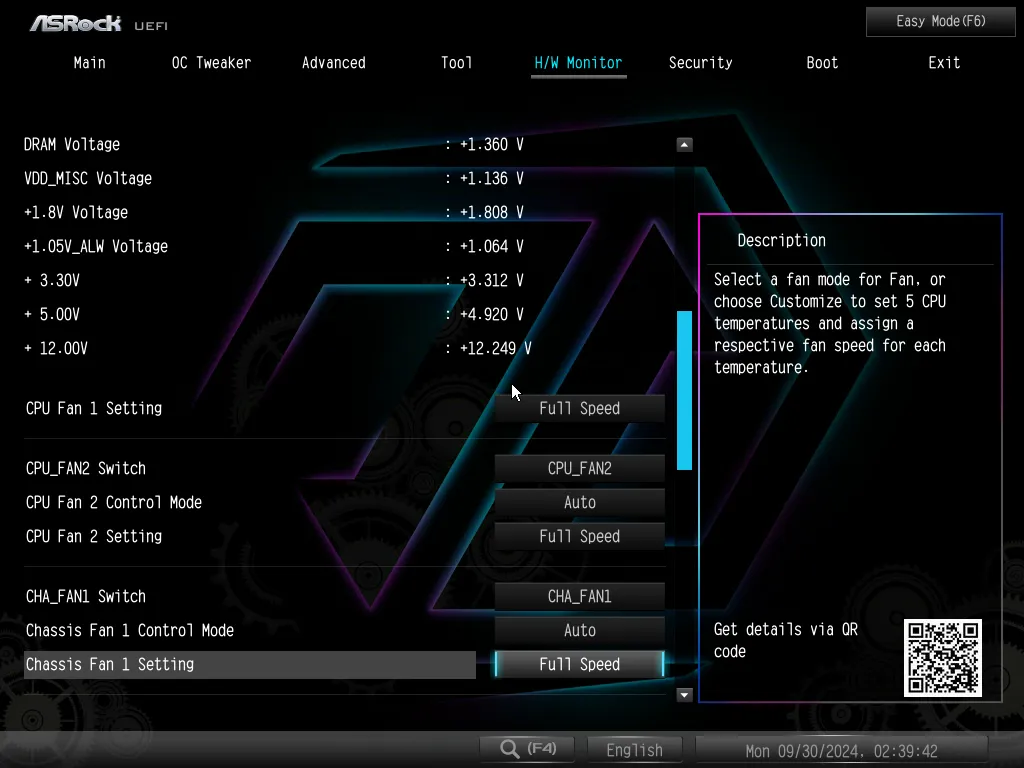Screen dimensions: 1024x768
Task: Click the +1.05V_ALW Voltage label
Action: pos(96,246)
